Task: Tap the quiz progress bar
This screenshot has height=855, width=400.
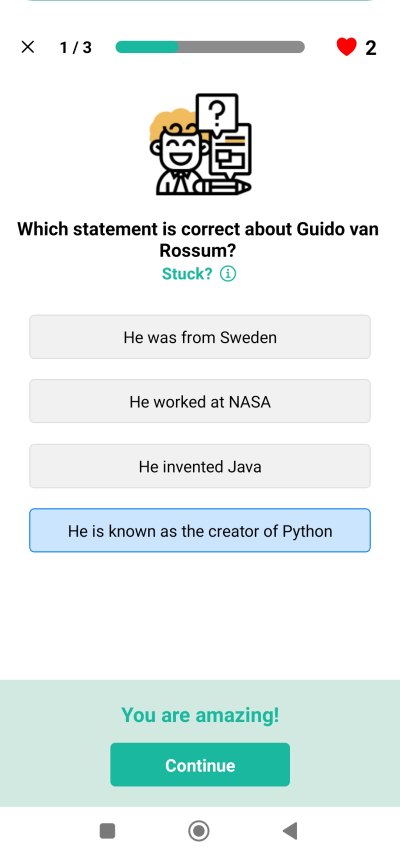Action: point(210,47)
